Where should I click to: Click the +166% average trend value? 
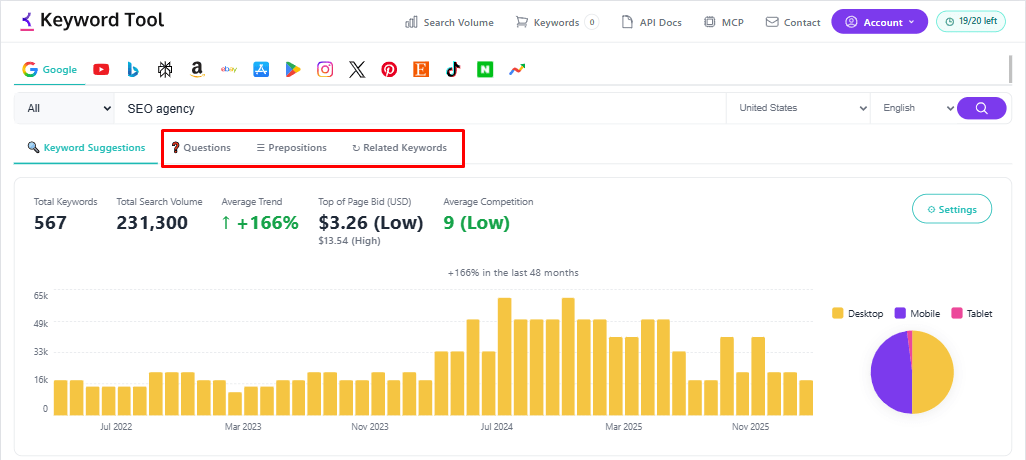(260, 222)
